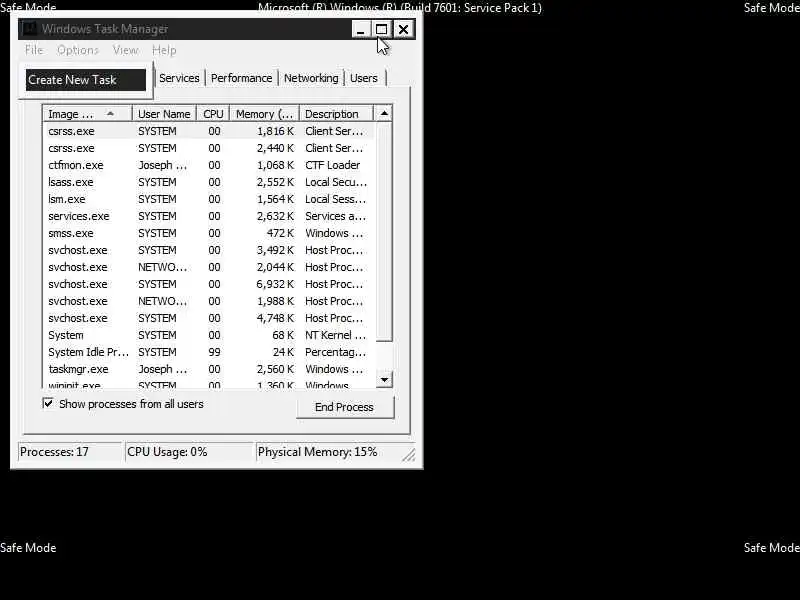Select csrss.exe using 1,816 K memory

[x=209, y=131]
